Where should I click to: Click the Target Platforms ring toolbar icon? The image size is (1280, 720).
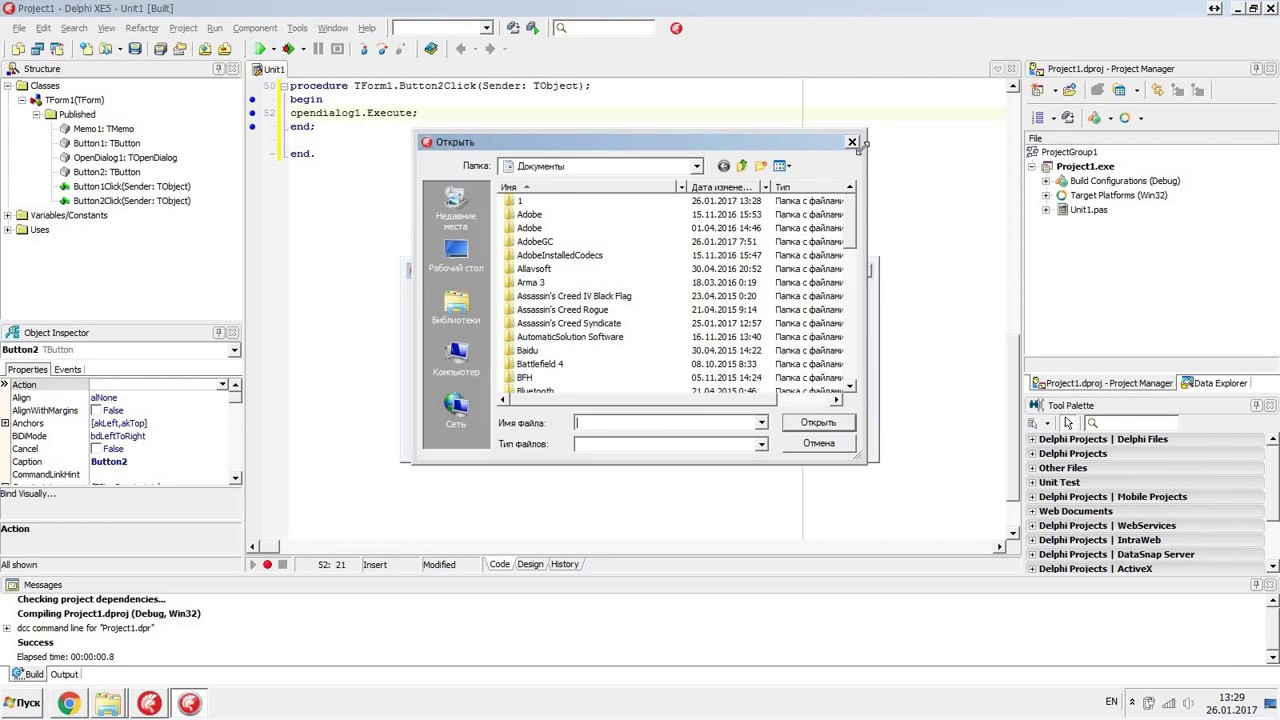[1125, 118]
